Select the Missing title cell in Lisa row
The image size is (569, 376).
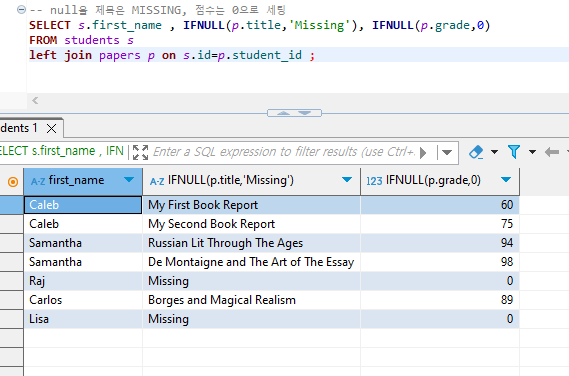coord(251,319)
